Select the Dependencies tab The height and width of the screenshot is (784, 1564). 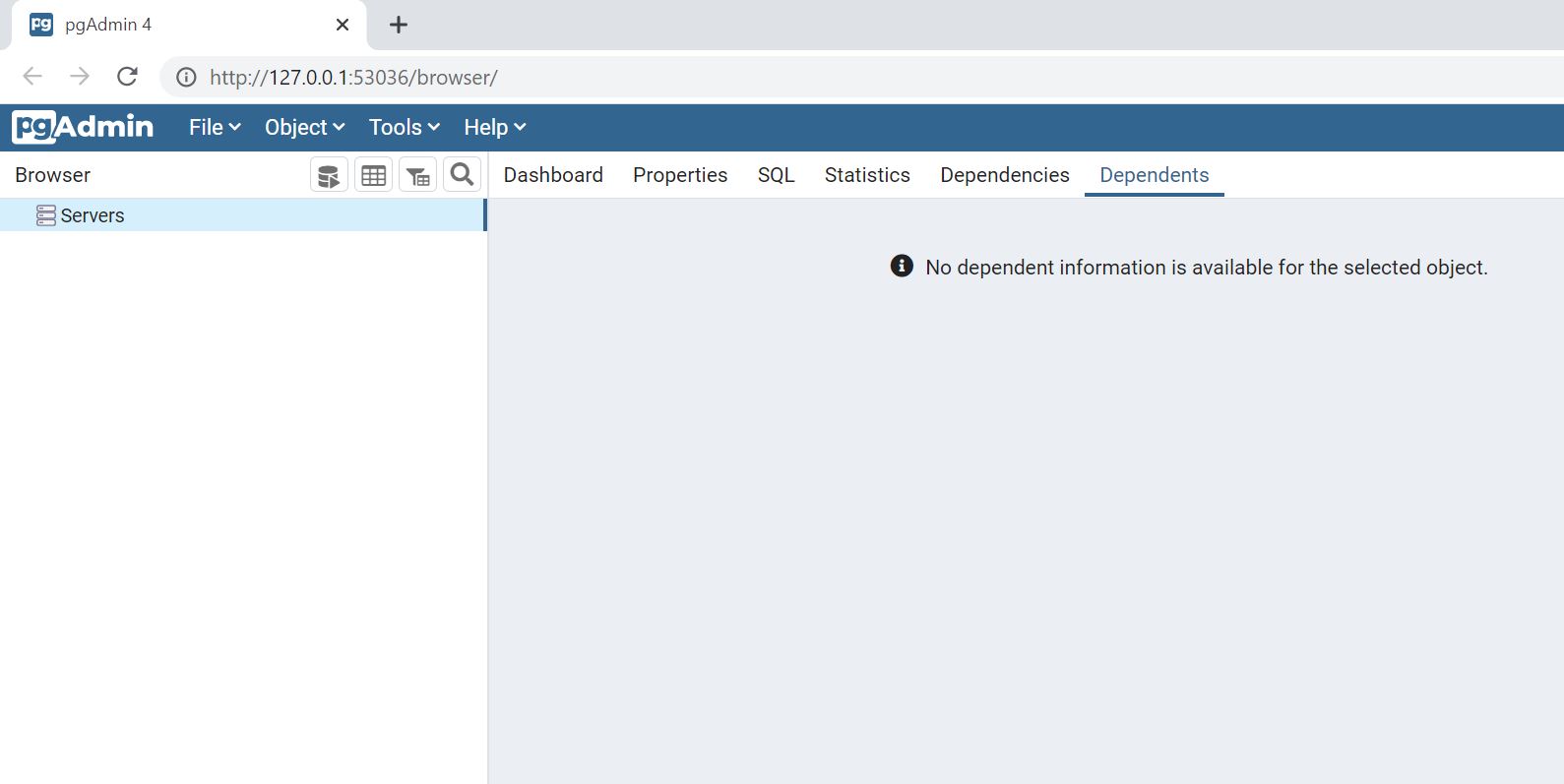click(1004, 175)
